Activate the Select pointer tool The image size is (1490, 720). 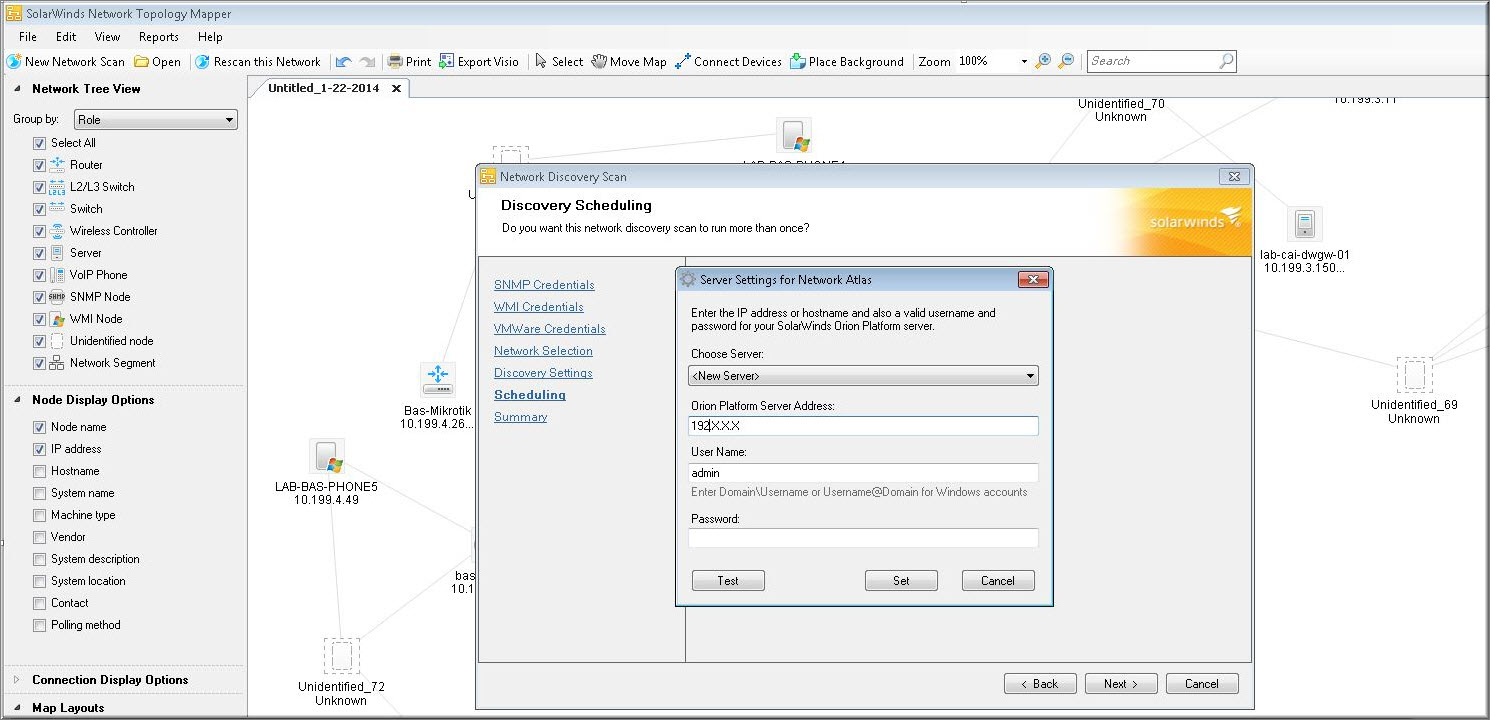[559, 61]
